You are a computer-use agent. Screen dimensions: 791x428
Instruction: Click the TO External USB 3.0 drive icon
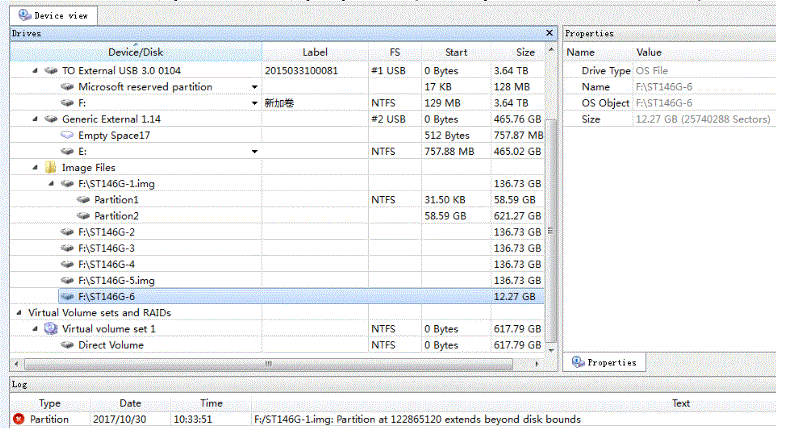coord(50,71)
